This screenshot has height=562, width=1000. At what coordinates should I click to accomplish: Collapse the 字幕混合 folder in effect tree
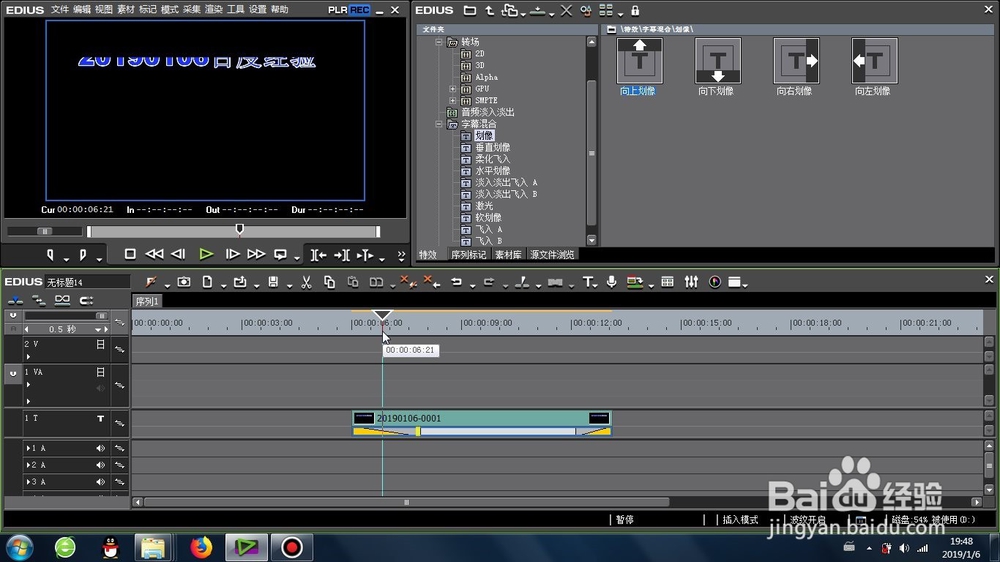439,124
